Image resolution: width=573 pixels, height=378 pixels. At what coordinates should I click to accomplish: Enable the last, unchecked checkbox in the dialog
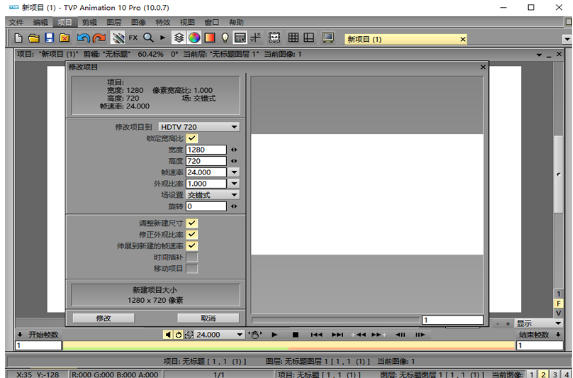192,268
